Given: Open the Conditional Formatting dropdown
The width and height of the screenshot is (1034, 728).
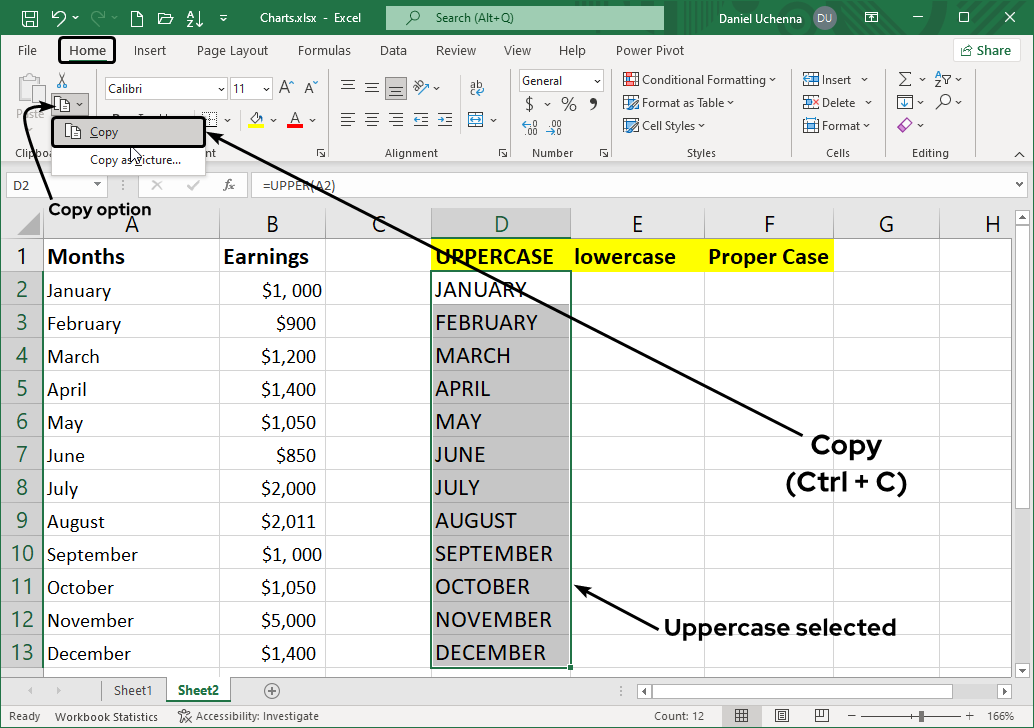Looking at the screenshot, I should [x=699, y=80].
